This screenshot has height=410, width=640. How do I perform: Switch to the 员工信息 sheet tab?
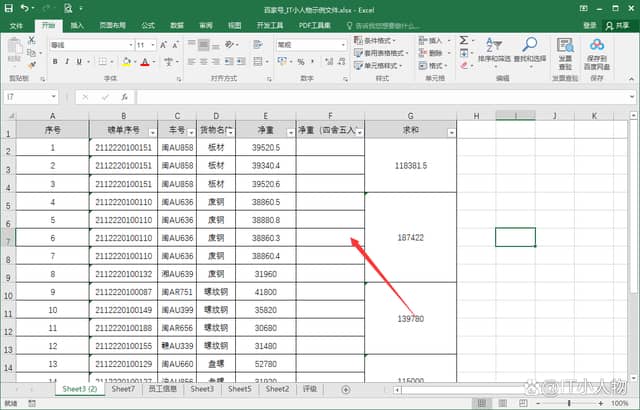(x=162, y=389)
